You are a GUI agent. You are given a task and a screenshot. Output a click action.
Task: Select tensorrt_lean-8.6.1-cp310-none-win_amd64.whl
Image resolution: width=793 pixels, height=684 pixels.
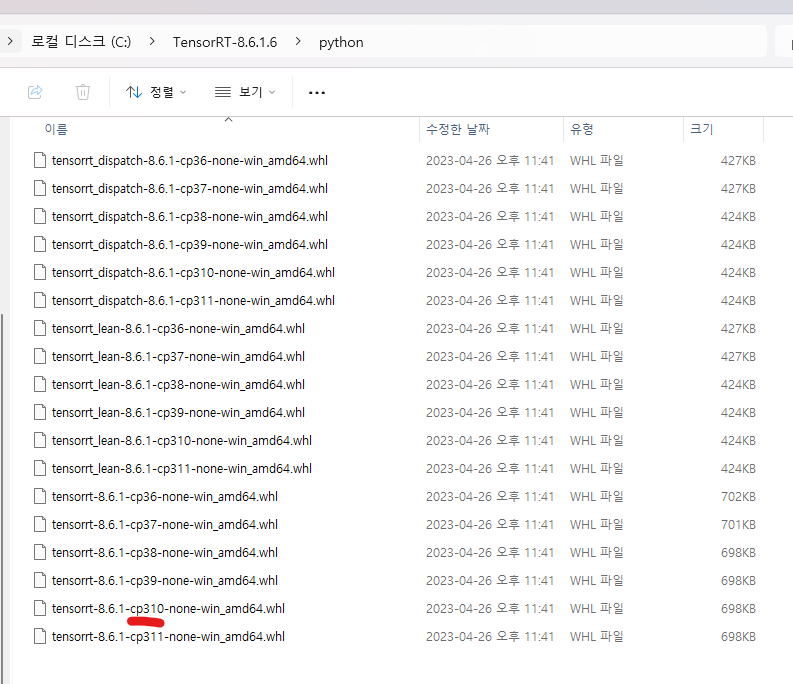coord(182,440)
